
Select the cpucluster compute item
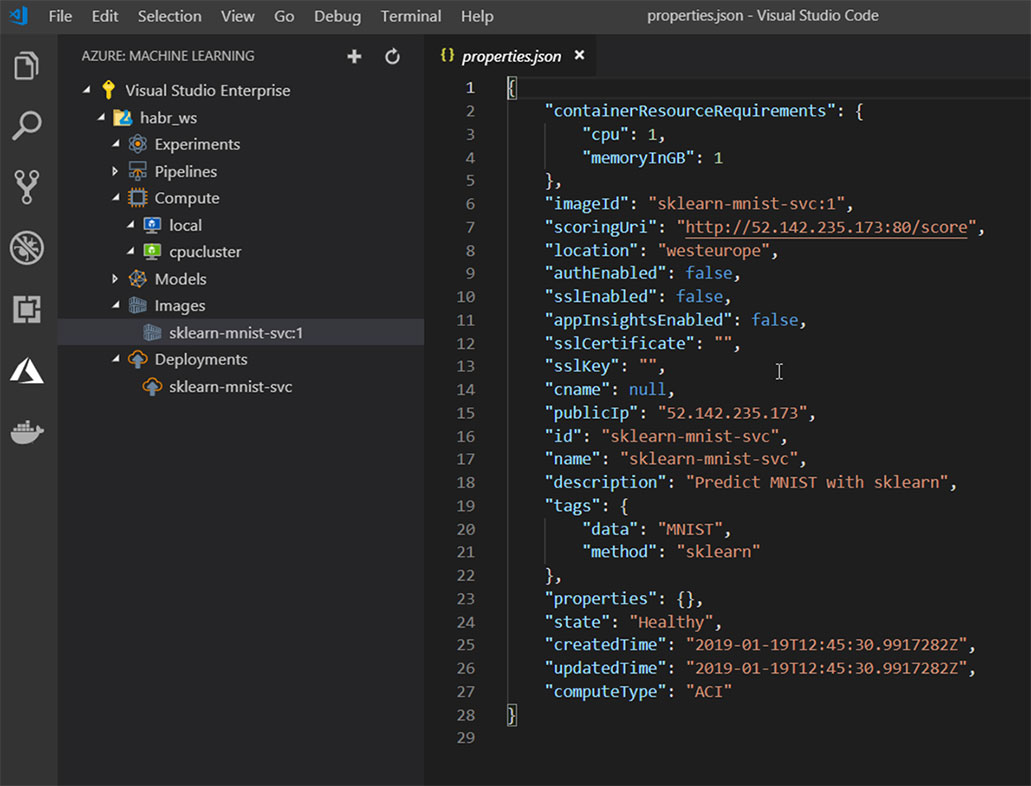(x=205, y=252)
